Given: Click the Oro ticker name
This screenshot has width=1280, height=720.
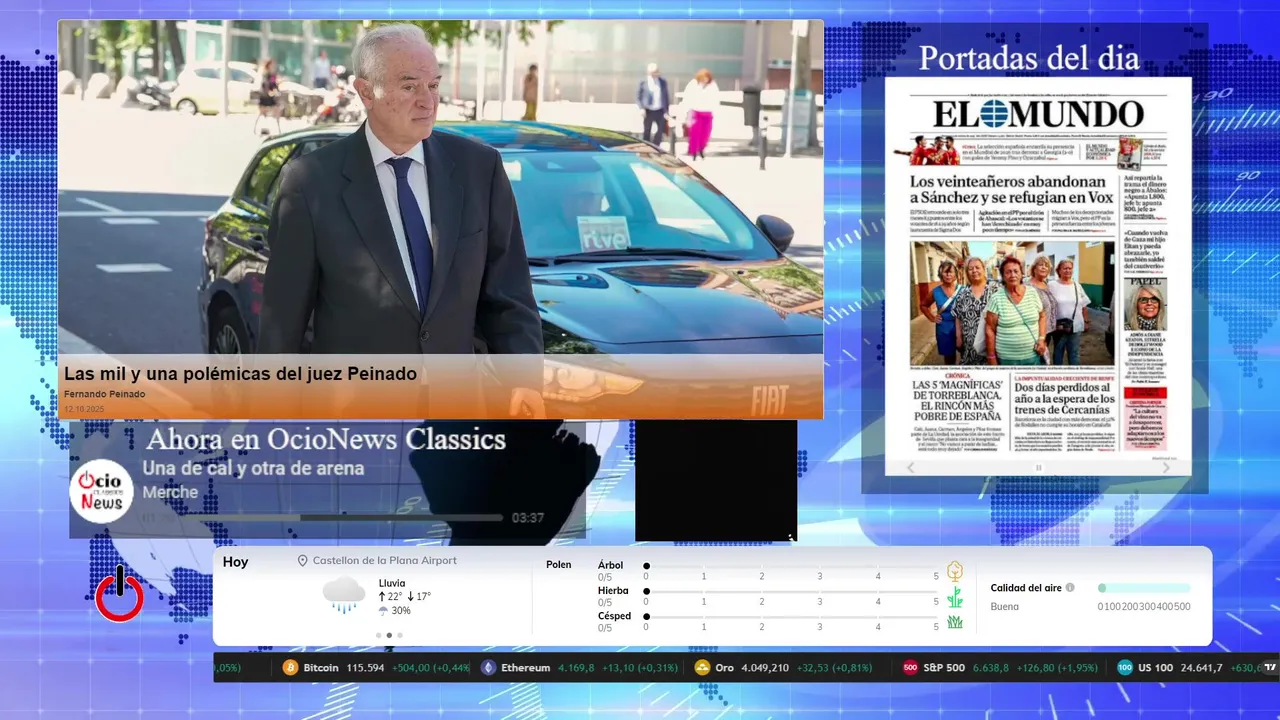Looking at the screenshot, I should pyautogui.click(x=724, y=668).
